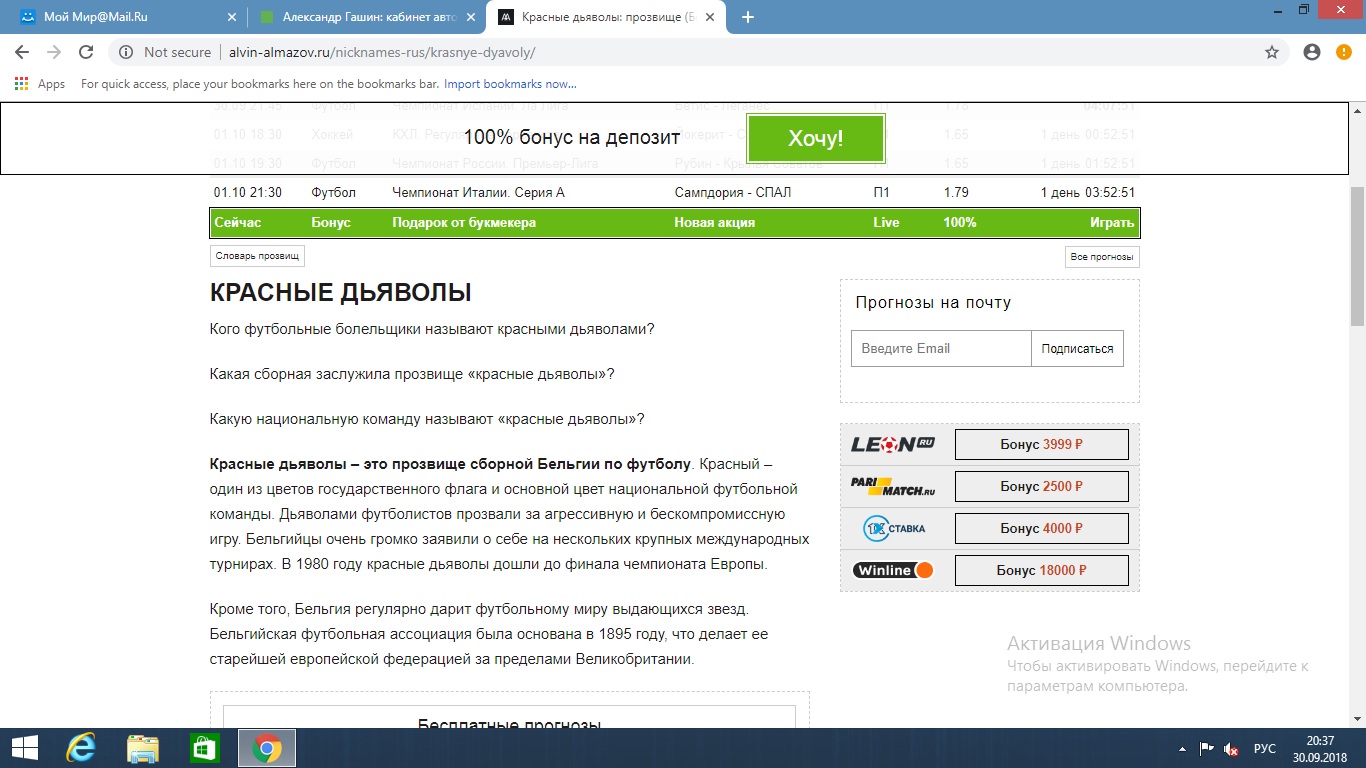Claim the Бонус 18000 ₽ offer
Image resolution: width=1366 pixels, height=768 pixels.
1042,570
